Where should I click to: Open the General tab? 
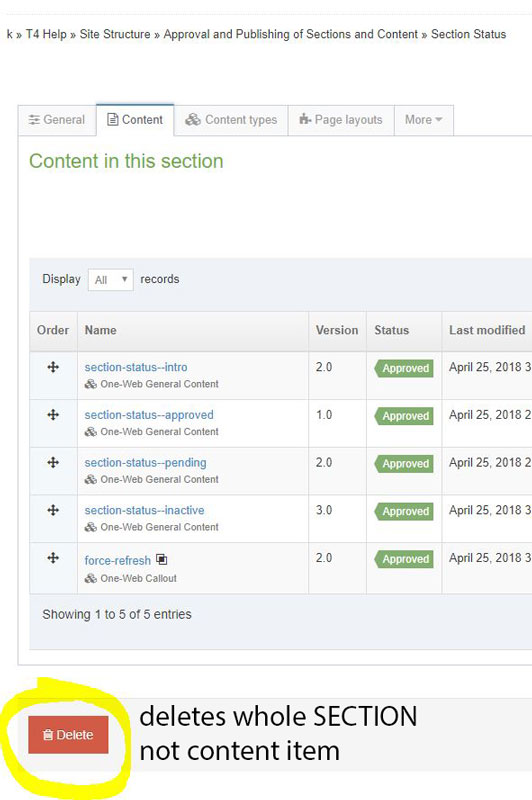pos(57,120)
